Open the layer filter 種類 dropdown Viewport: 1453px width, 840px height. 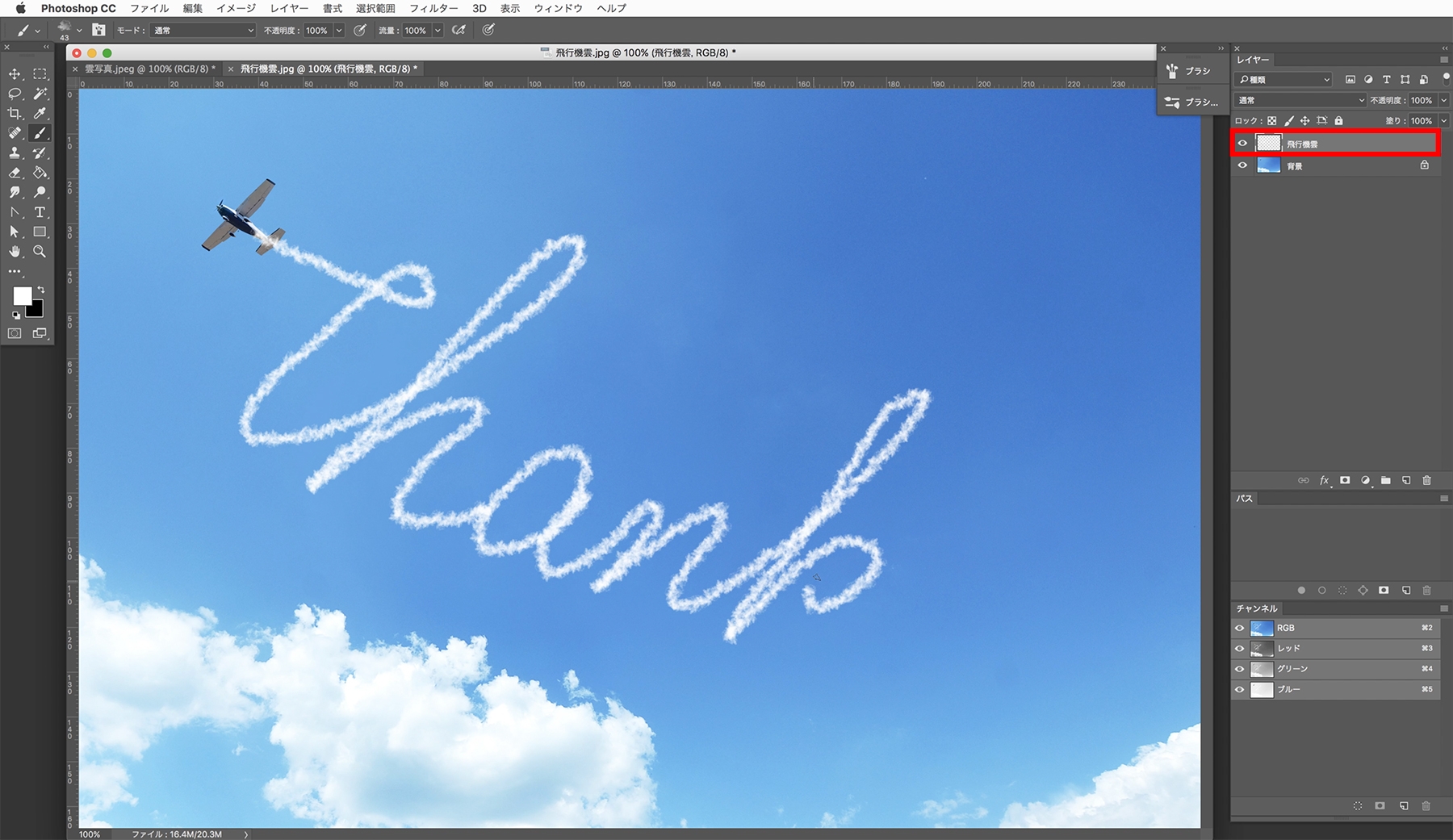(1284, 79)
